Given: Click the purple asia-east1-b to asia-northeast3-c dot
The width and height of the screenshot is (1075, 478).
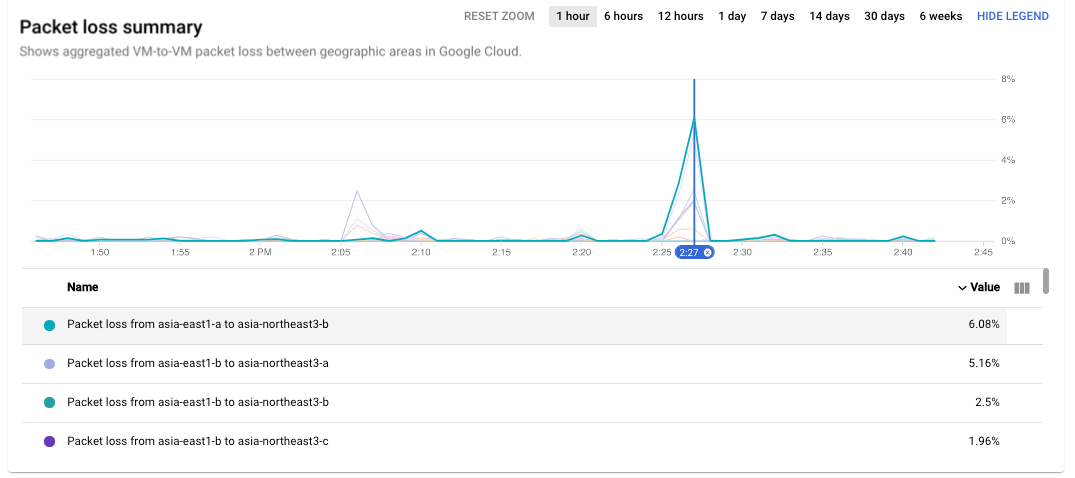Looking at the screenshot, I should pos(50,441).
